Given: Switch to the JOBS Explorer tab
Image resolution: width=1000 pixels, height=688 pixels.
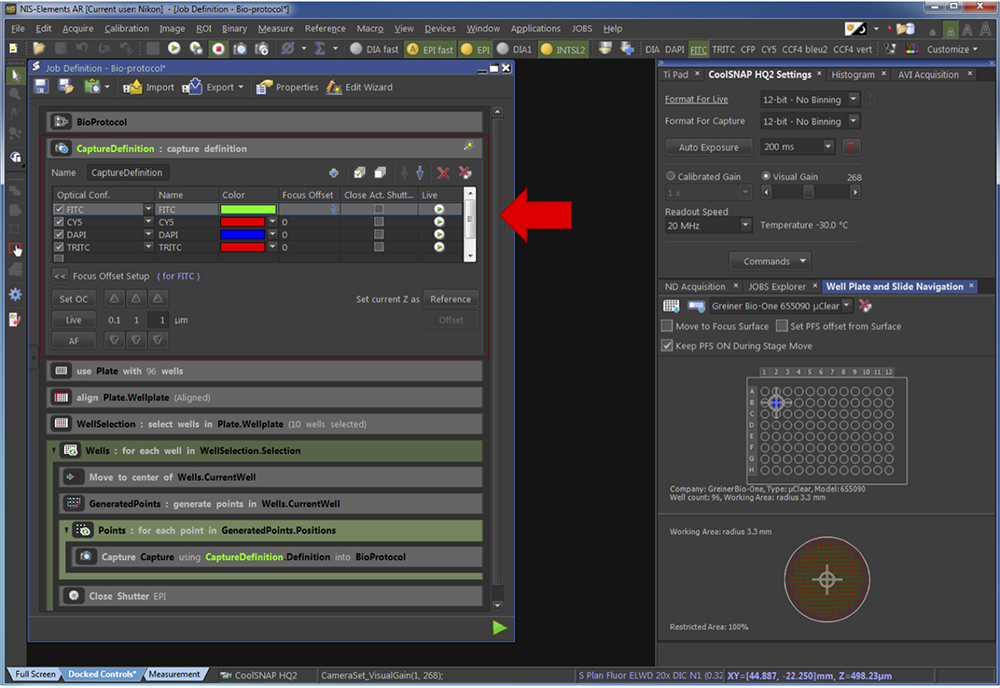Looking at the screenshot, I should coord(777,287).
